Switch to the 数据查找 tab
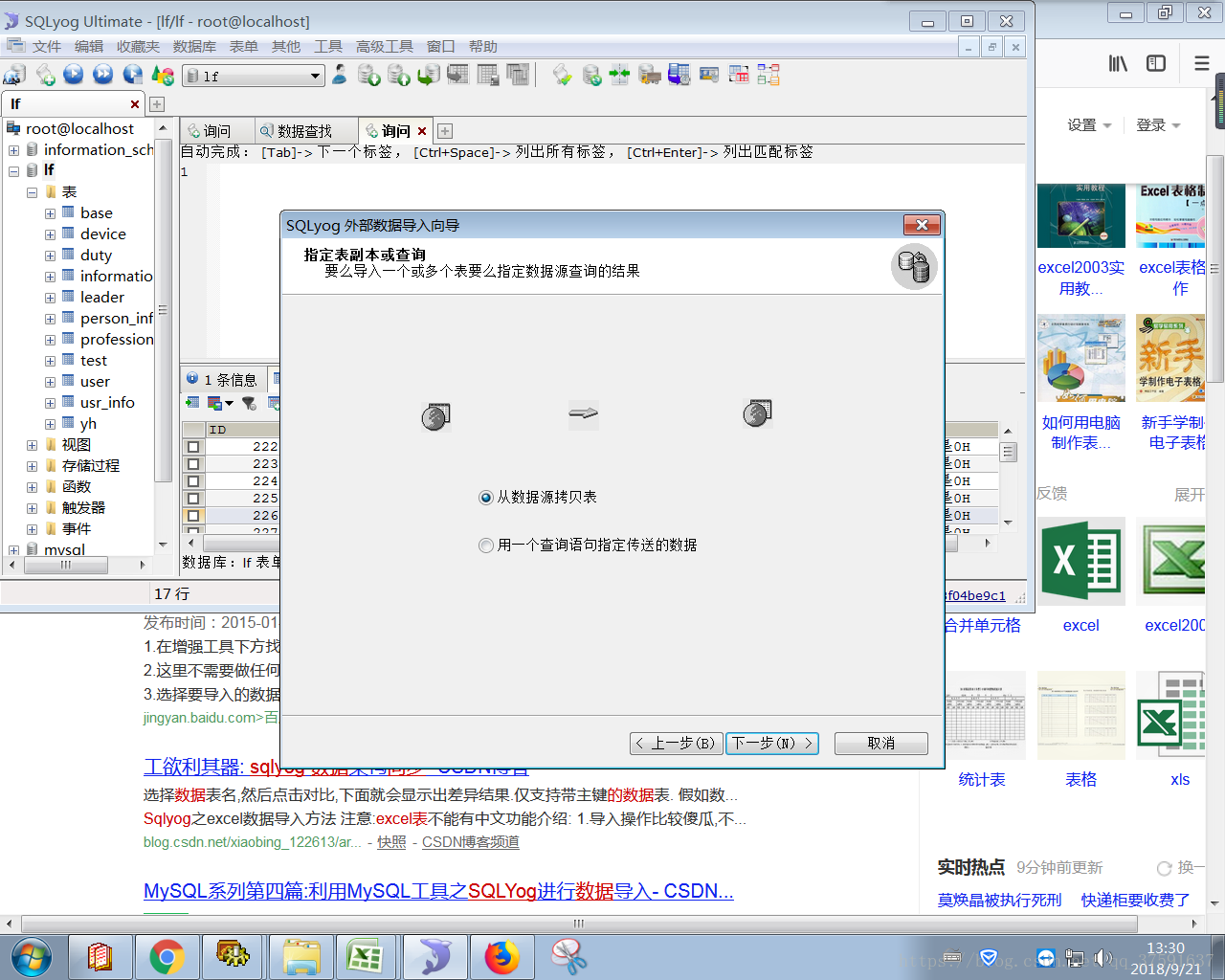The width and height of the screenshot is (1225, 980). point(305,130)
